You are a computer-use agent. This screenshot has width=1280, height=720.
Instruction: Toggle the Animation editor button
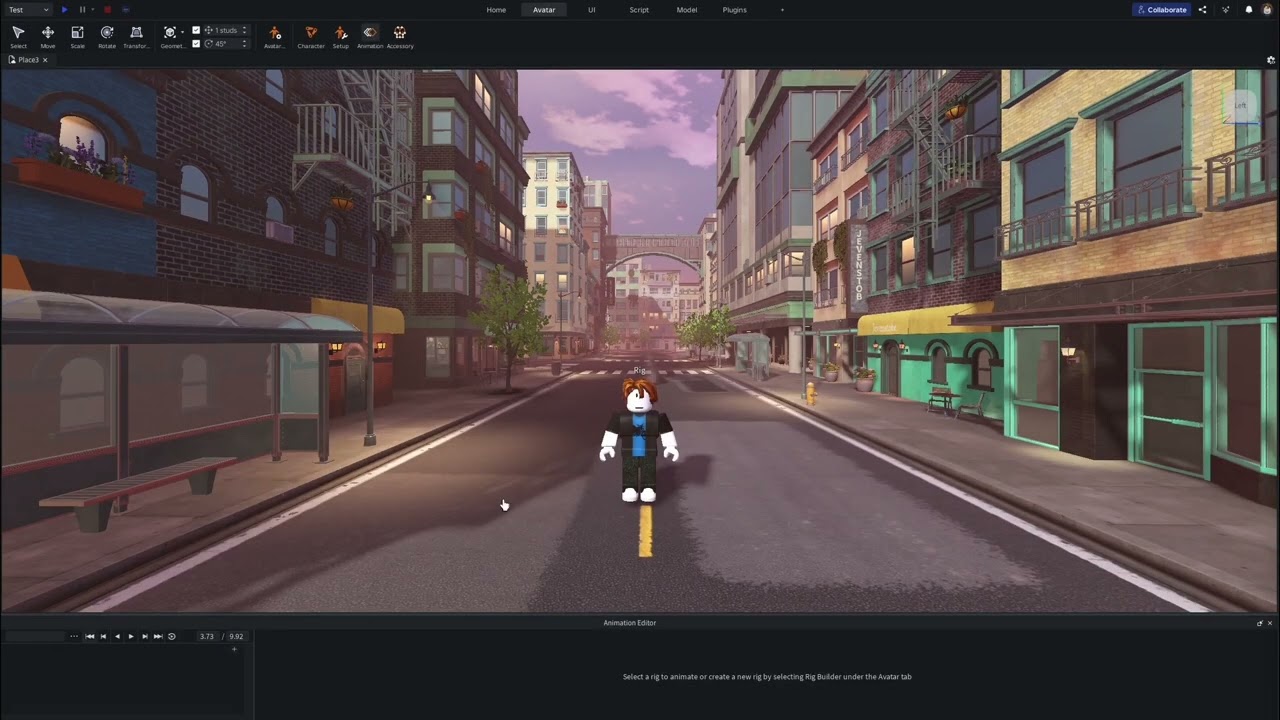(370, 36)
